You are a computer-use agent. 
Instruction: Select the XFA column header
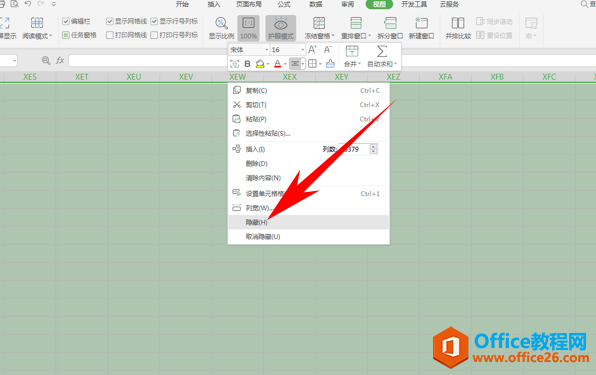[x=445, y=77]
